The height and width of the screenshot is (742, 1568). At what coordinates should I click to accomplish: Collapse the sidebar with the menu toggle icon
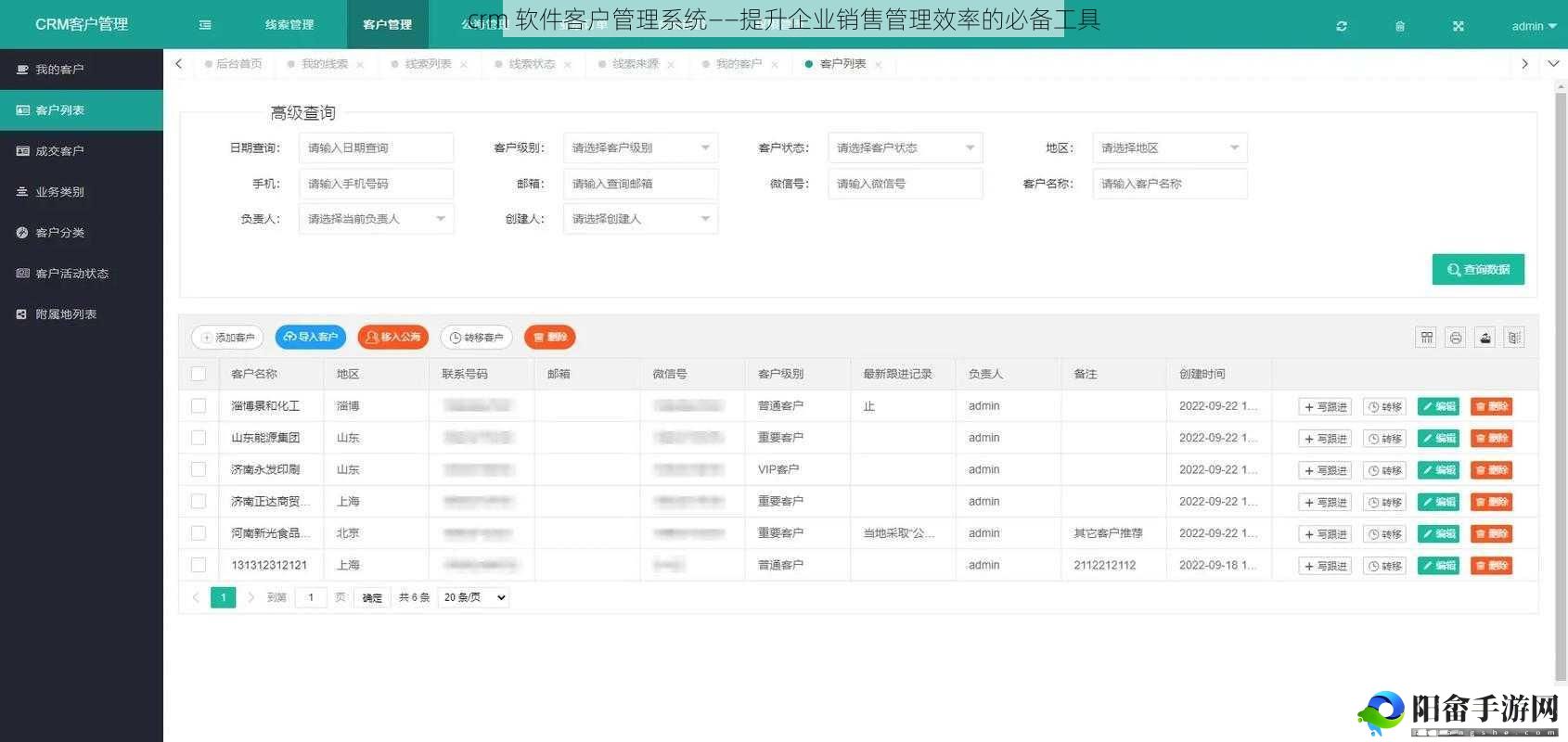click(x=205, y=25)
